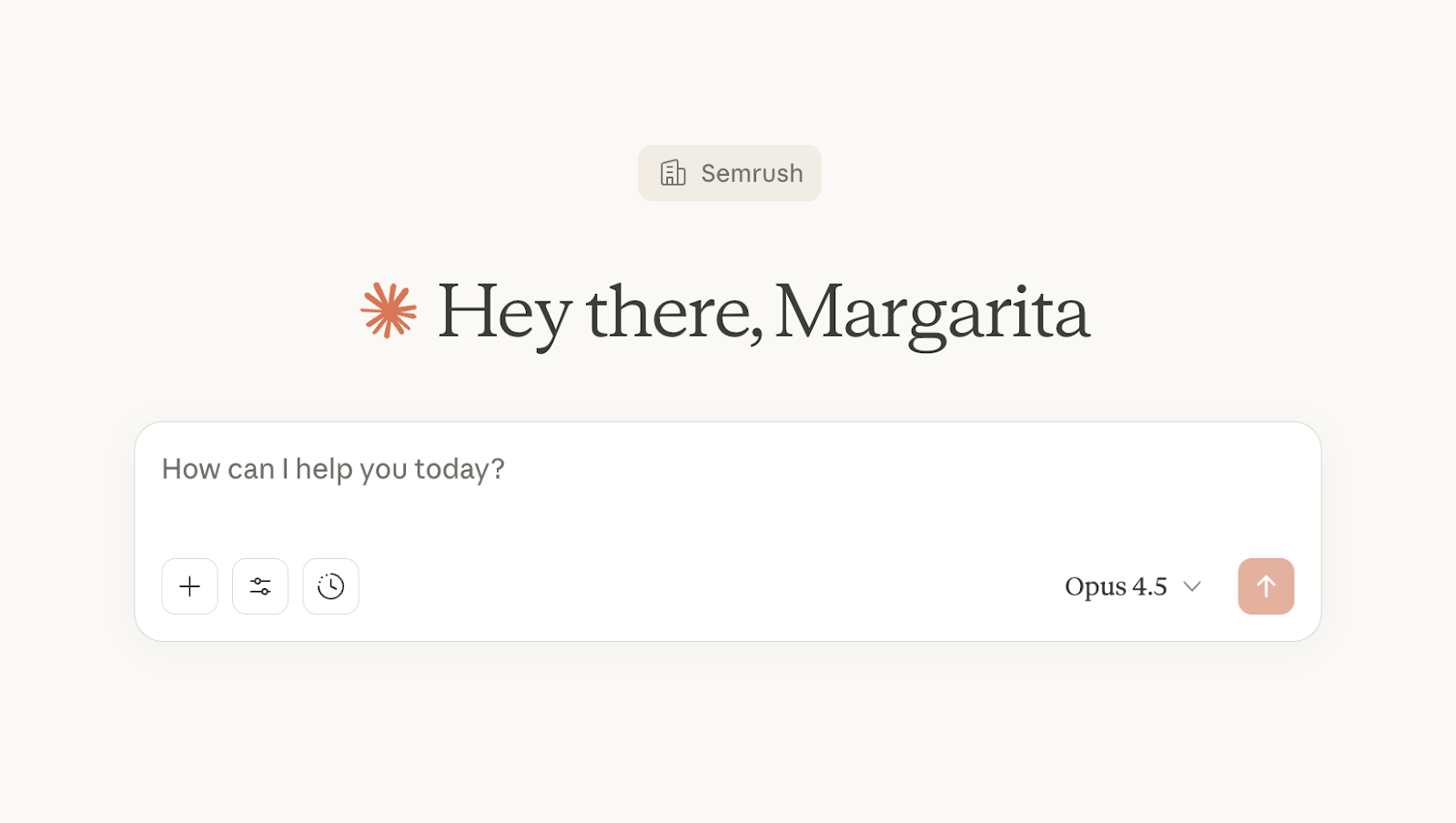Click the name 'Margarita' in the greeting

(932, 312)
